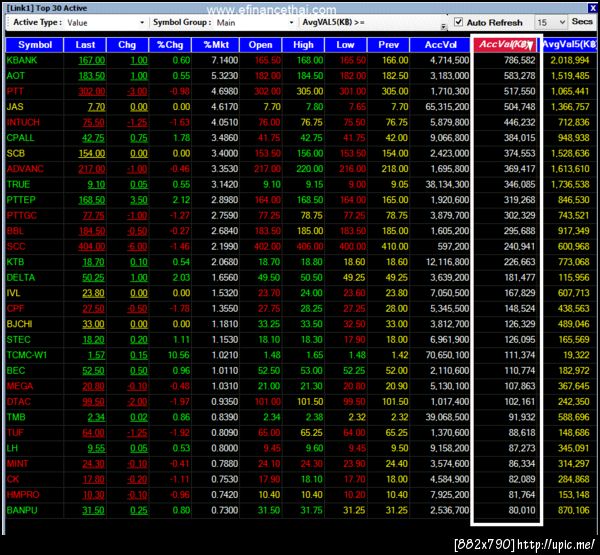This screenshot has width=600, height=555.
Task: Select the DTAC symbol
Action: [x=18, y=402]
